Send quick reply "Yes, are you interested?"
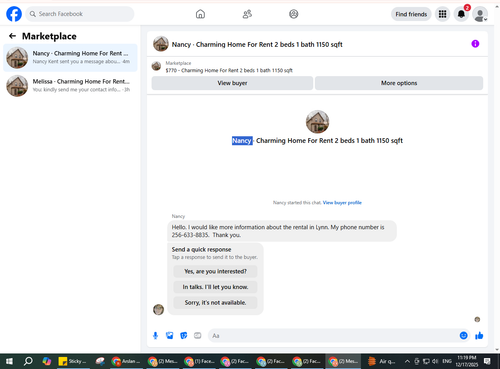The image size is (500, 369). pyautogui.click(x=215, y=271)
